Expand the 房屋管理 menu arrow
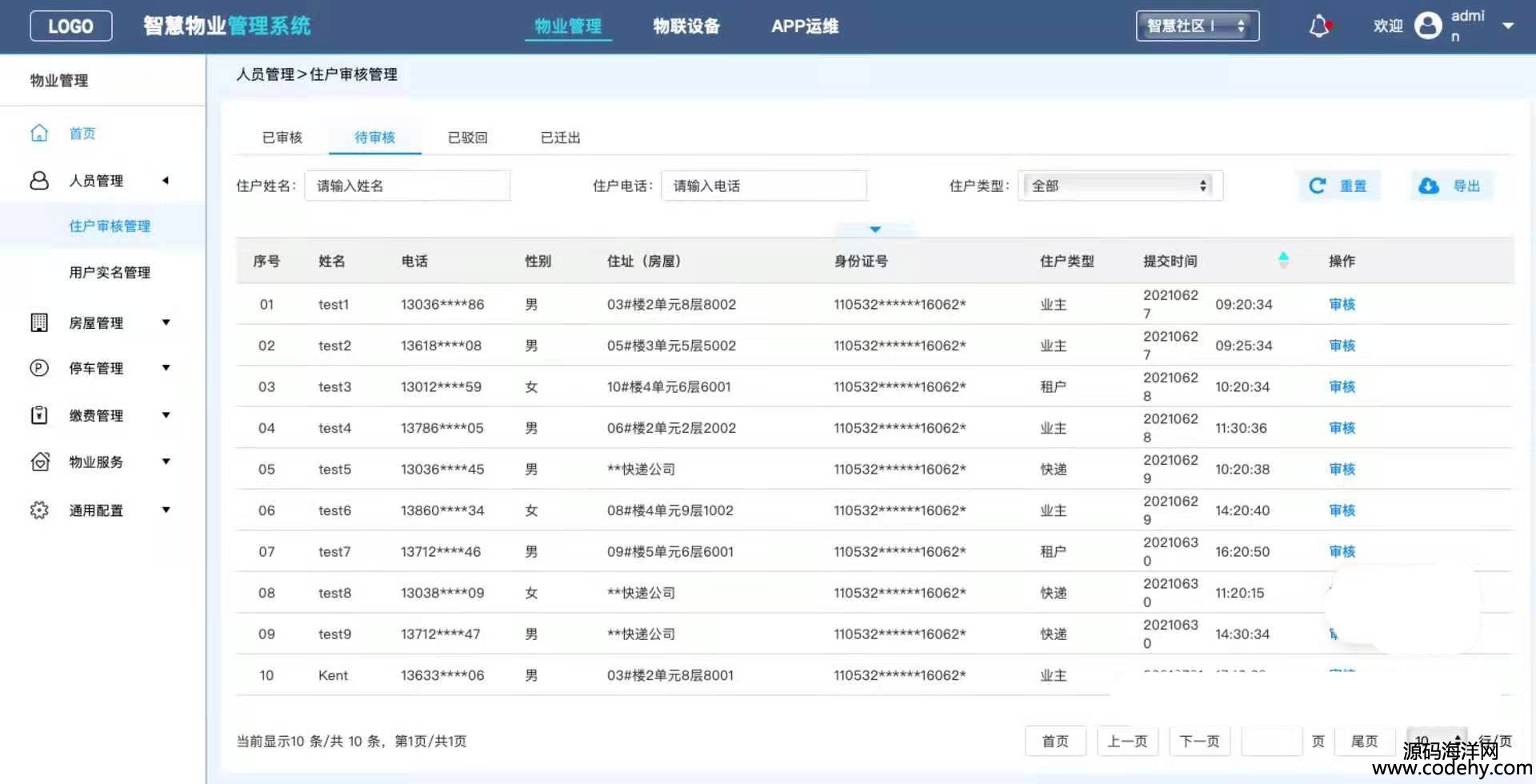Image resolution: width=1536 pixels, height=784 pixels. (166, 322)
